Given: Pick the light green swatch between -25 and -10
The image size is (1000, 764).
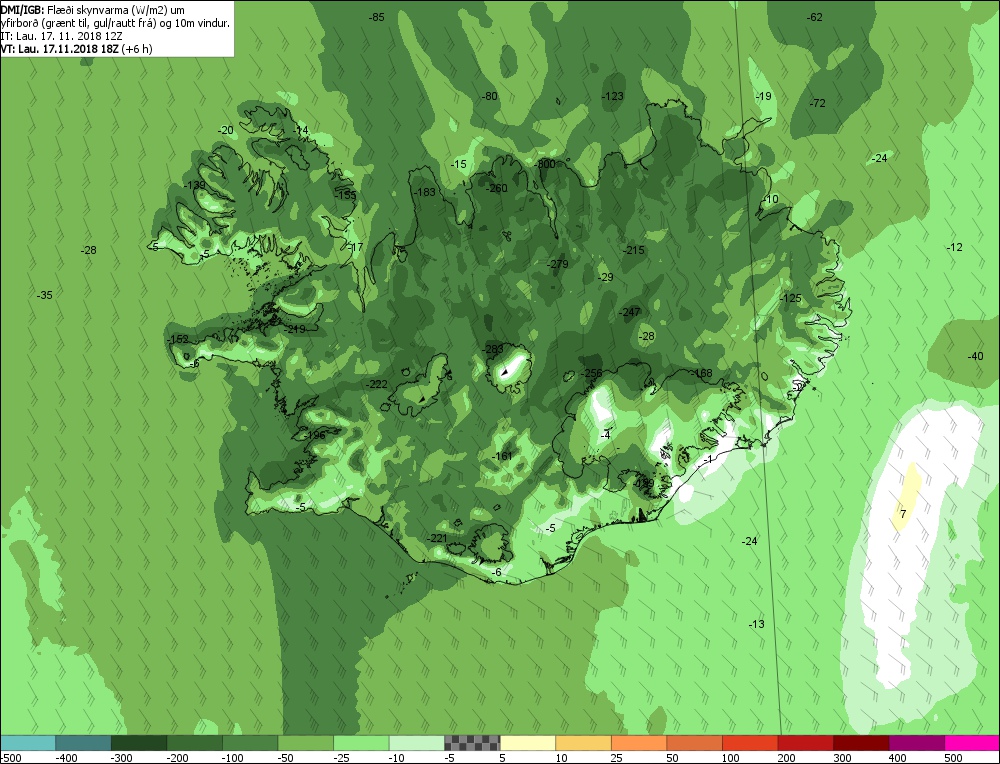Looking at the screenshot, I should pos(361,743).
